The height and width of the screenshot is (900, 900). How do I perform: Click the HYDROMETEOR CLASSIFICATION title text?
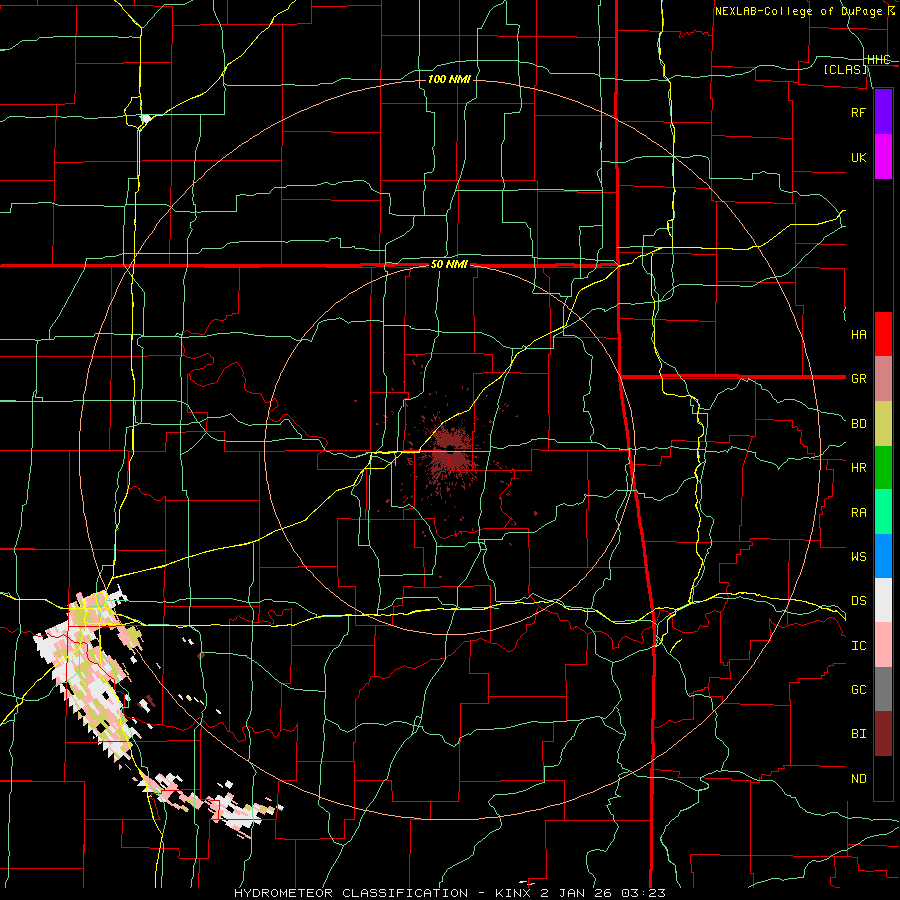351,893
